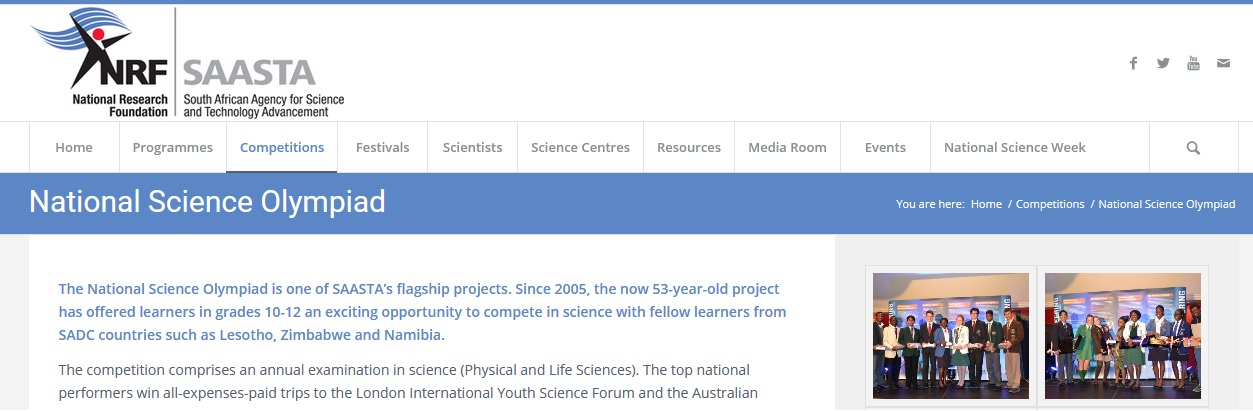Open the Science Centres menu
This screenshot has width=1253, height=411.
coord(580,147)
